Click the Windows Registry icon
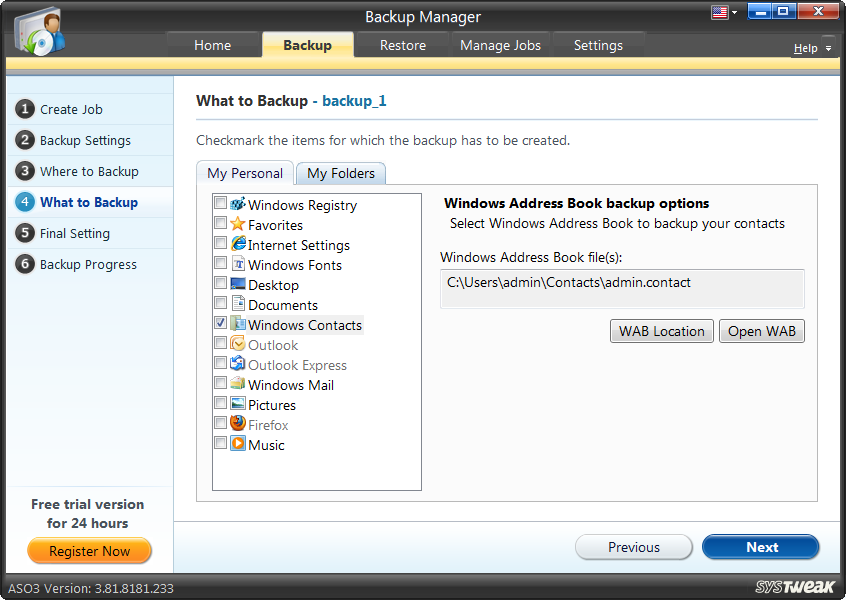 tap(237, 204)
